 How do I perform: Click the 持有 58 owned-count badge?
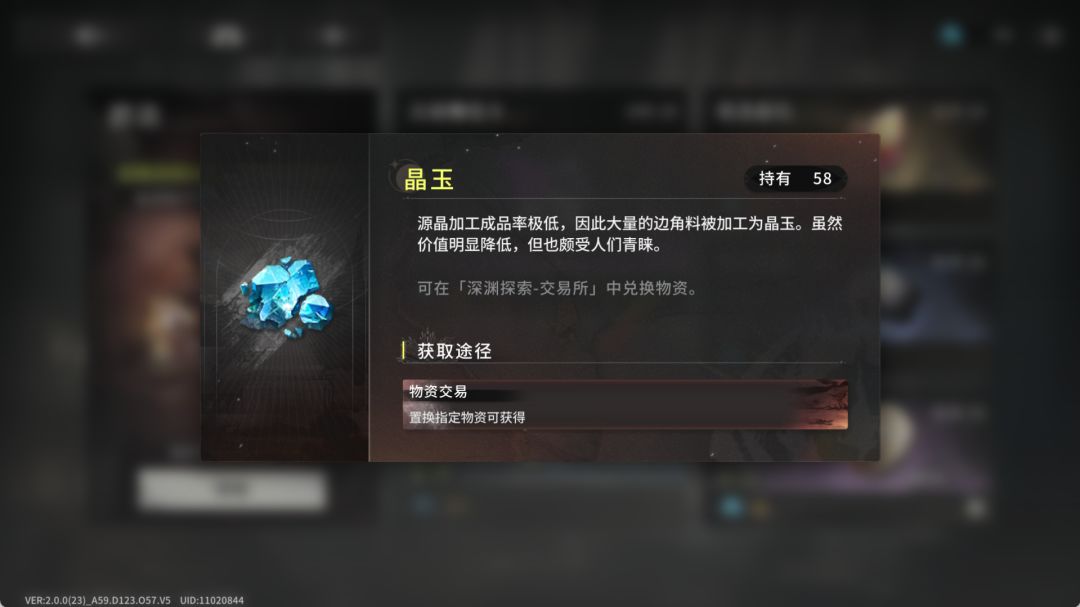click(x=796, y=179)
